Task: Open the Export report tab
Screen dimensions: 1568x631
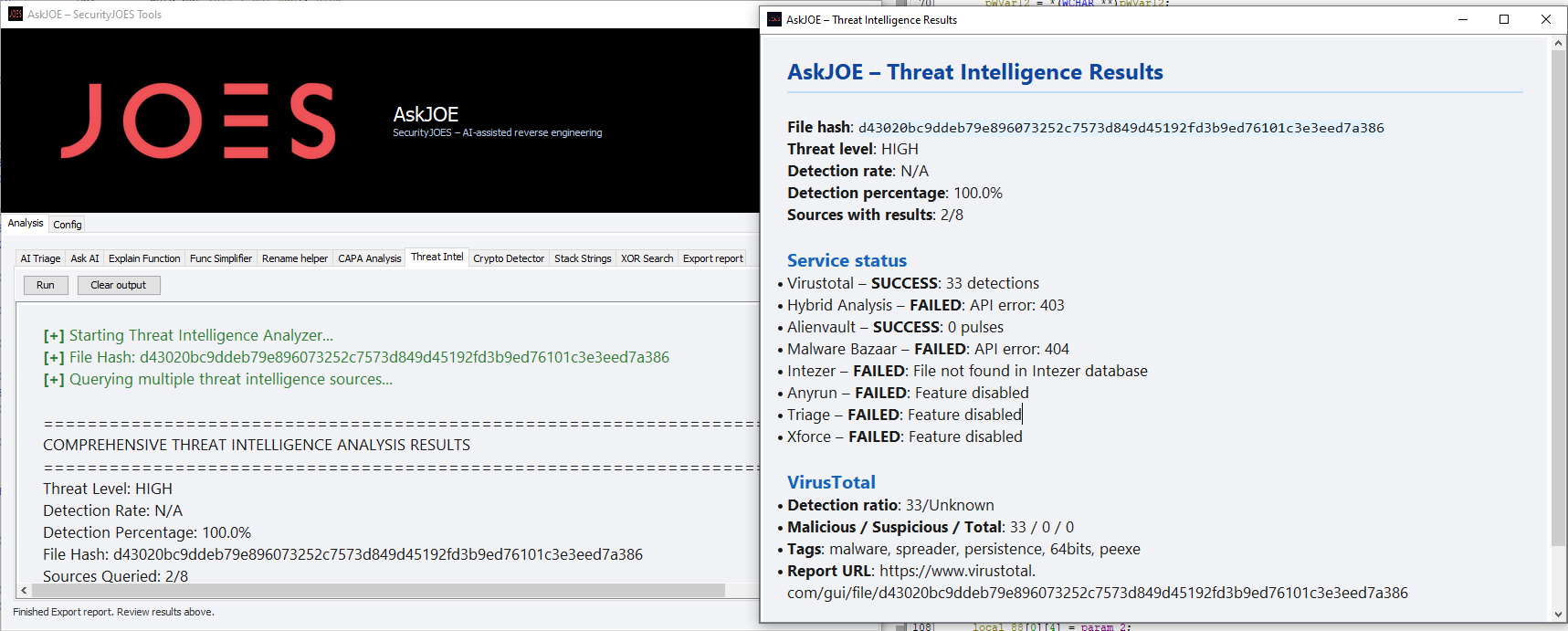Action: [x=713, y=258]
